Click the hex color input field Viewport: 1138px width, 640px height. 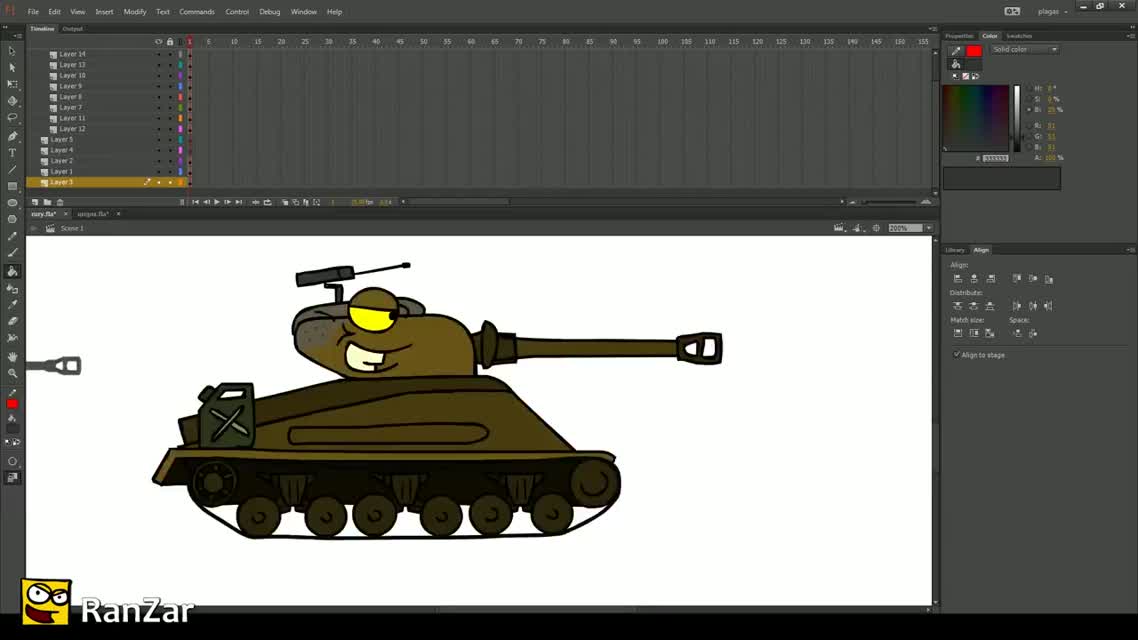996,157
